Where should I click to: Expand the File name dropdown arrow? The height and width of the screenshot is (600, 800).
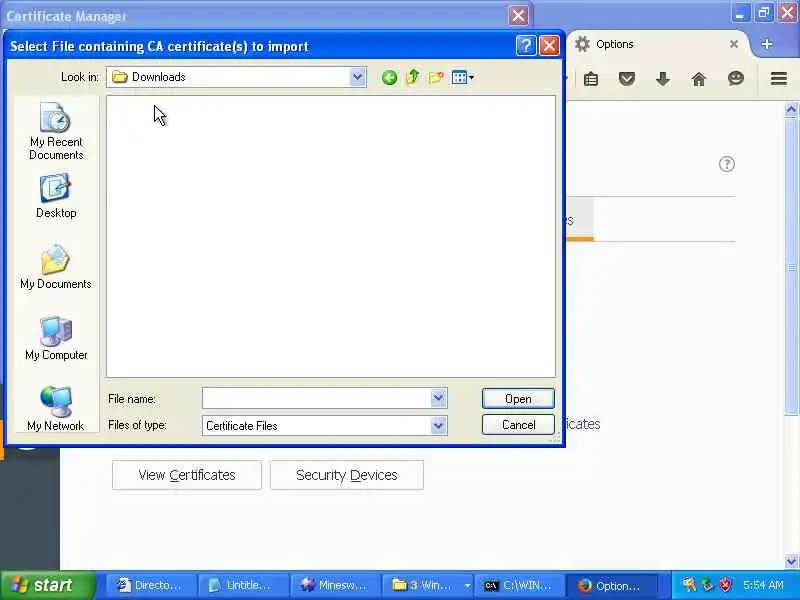[438, 398]
